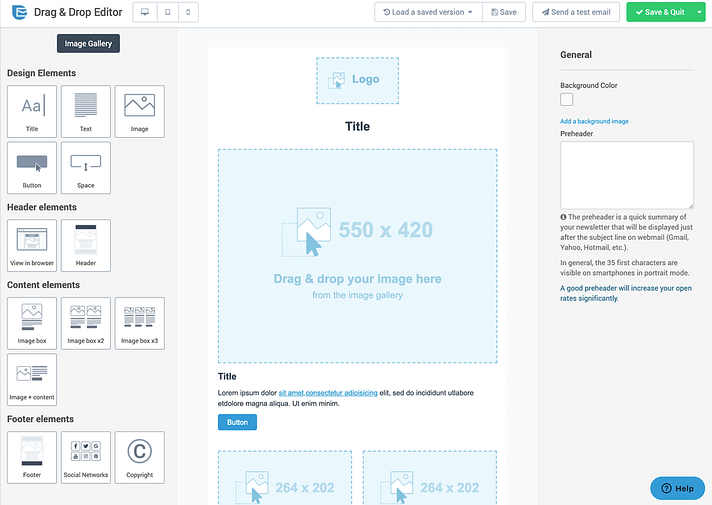Open the Image Gallery tab
The image size is (712, 505).
point(89,44)
